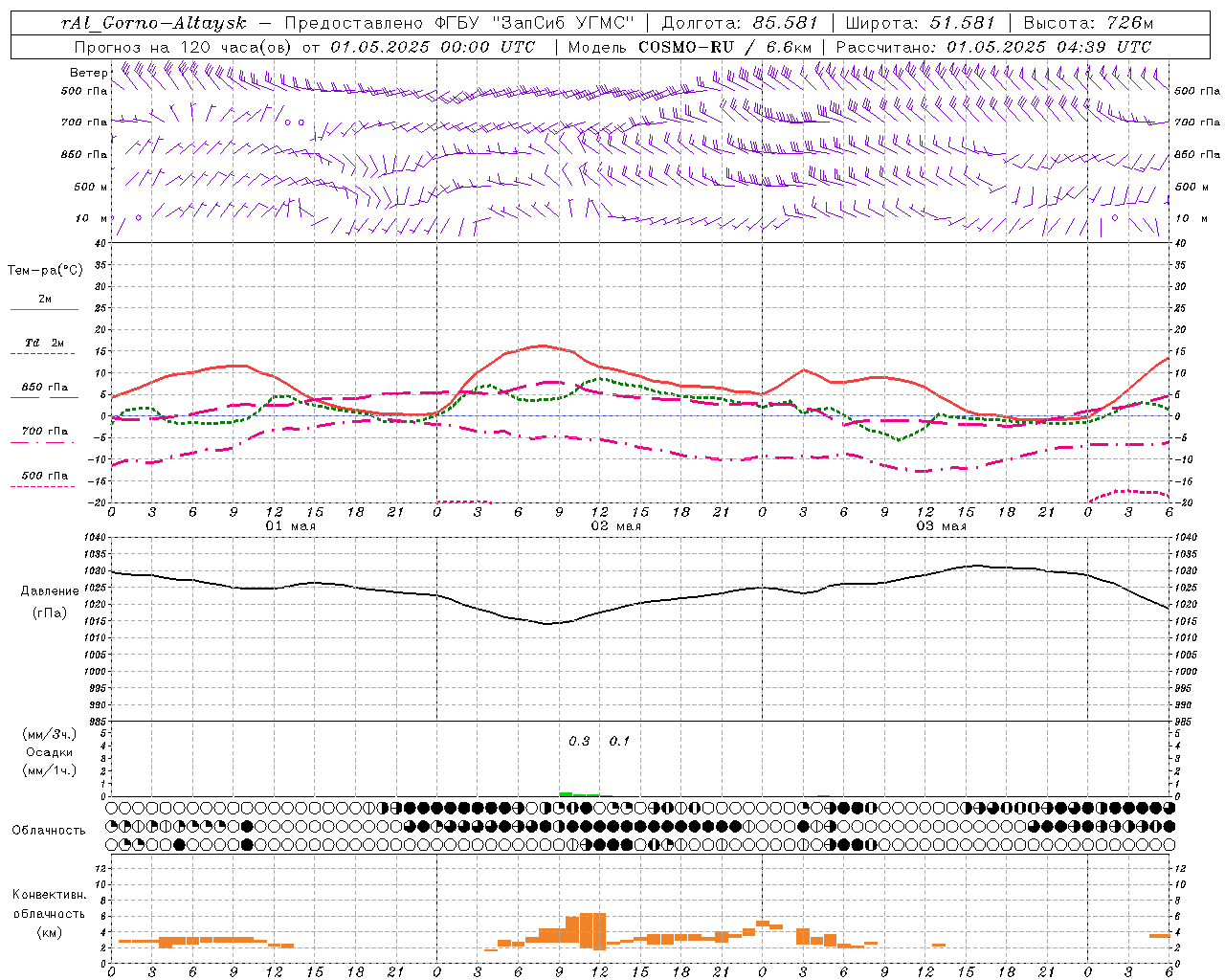Click the Широта: 51.581 latitude value
Image resolution: width=1225 pixels, height=980 pixels.
pyautogui.click(x=920, y=23)
